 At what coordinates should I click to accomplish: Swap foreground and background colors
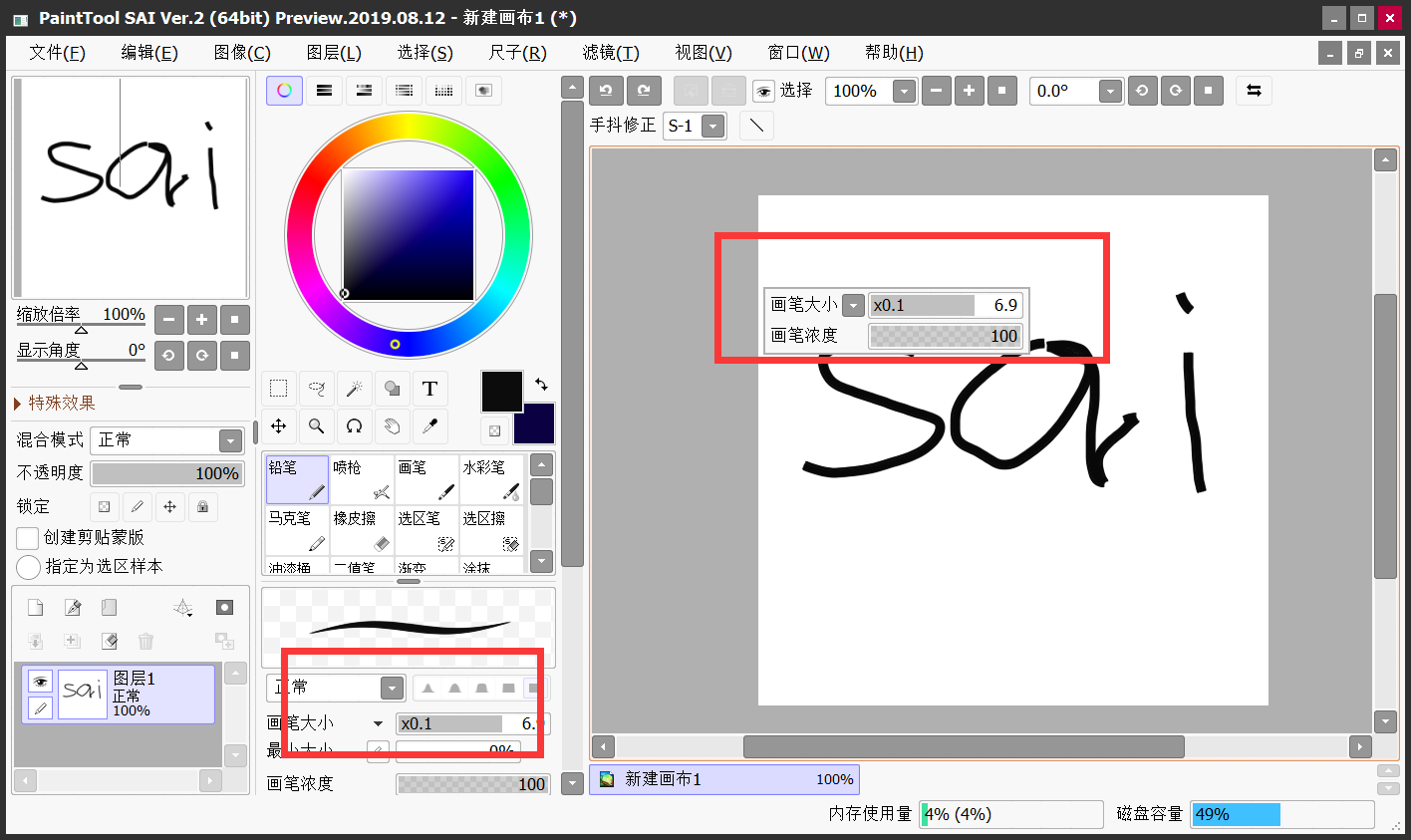(x=541, y=384)
